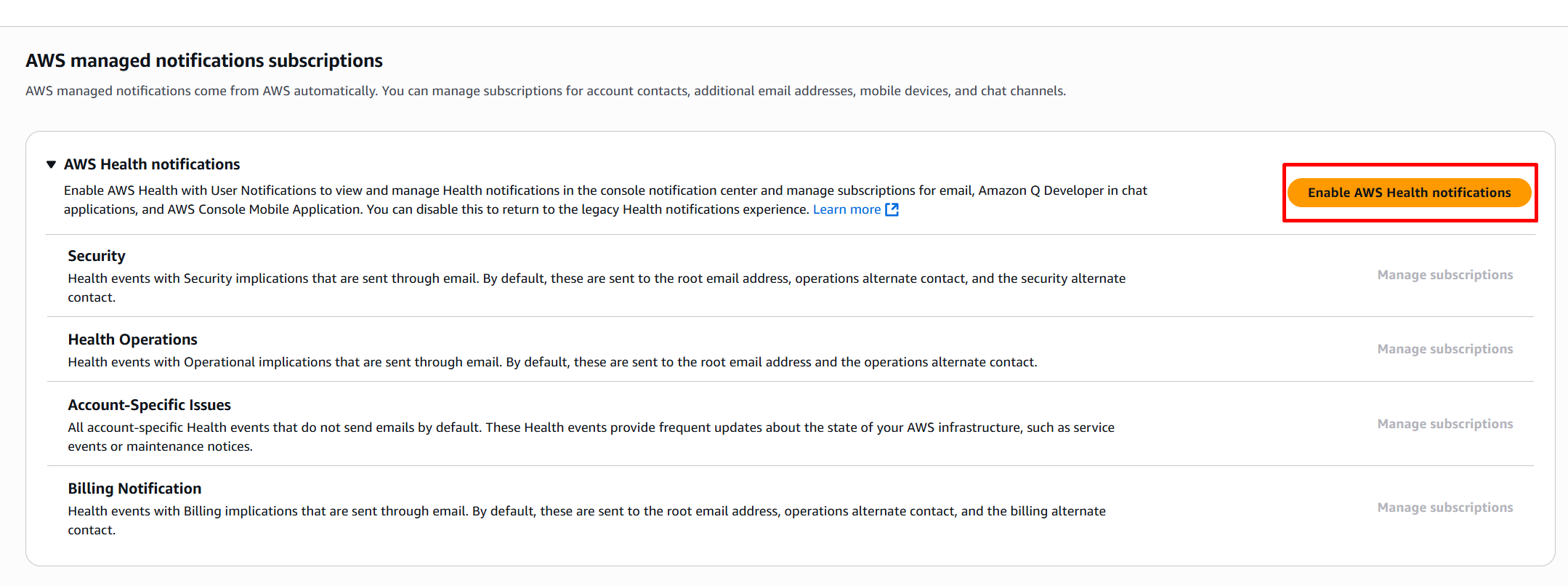Select the Billing Notification heading
Viewport: 1568px width, 586px height.
coord(134,489)
